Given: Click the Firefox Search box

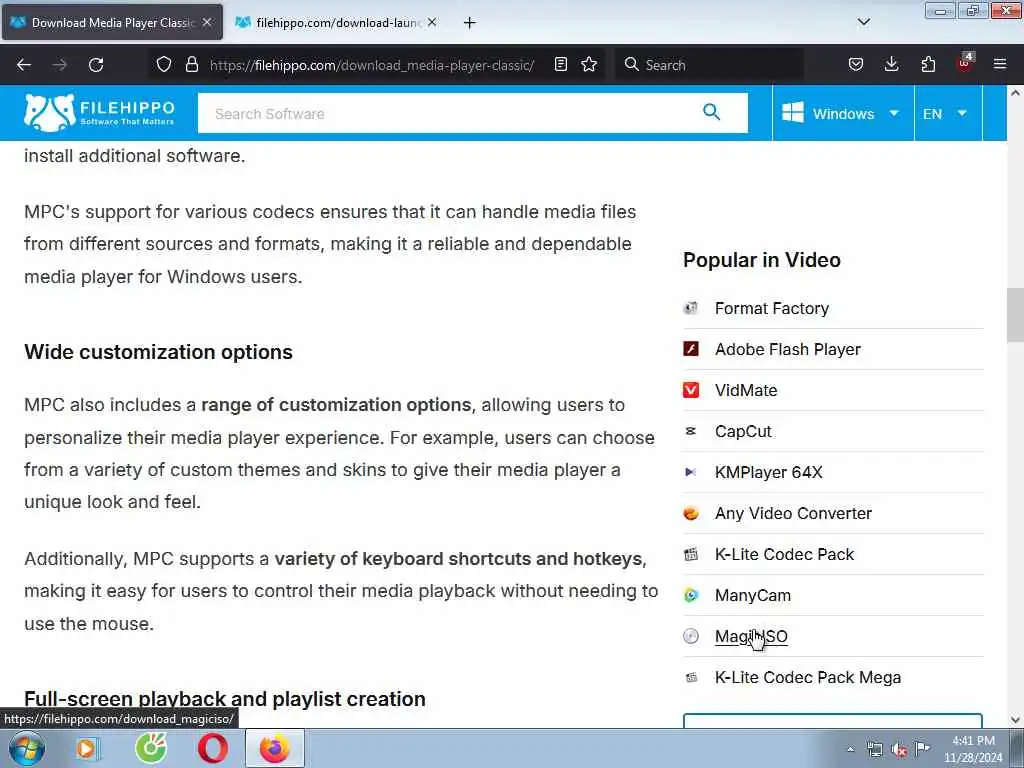Looking at the screenshot, I should coord(709,65).
